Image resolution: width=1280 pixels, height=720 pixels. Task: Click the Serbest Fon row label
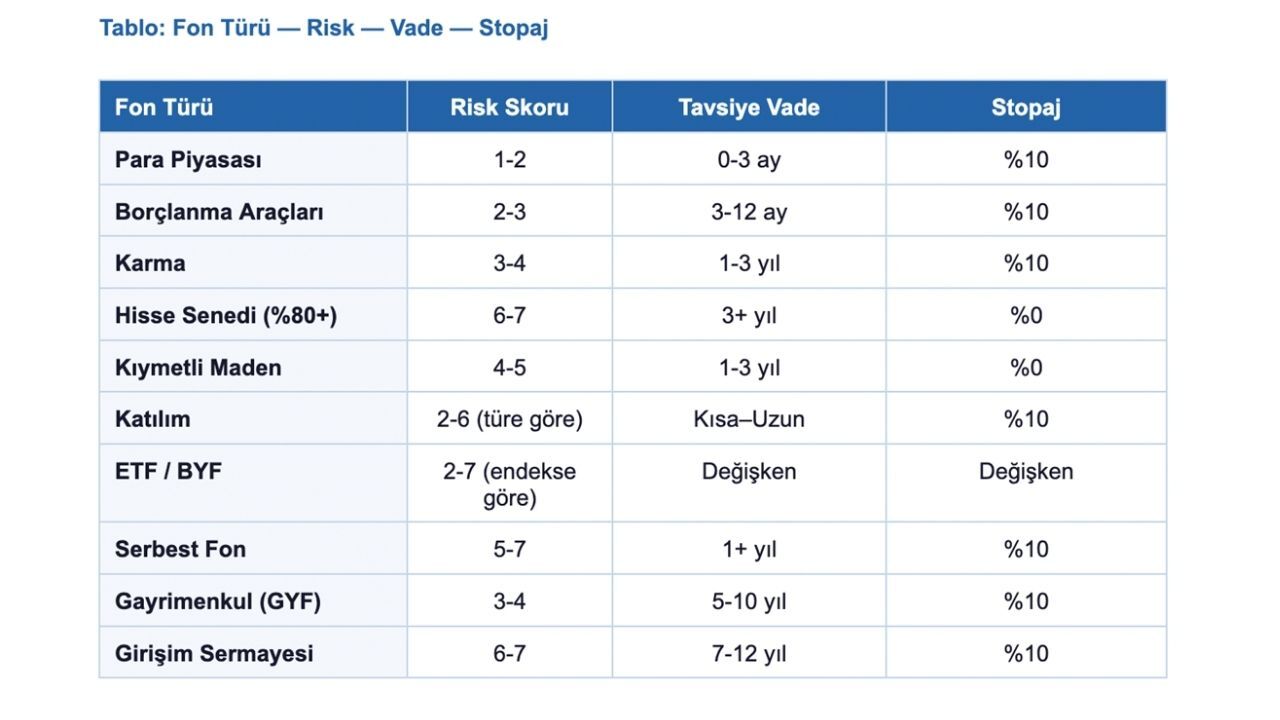[180, 550]
